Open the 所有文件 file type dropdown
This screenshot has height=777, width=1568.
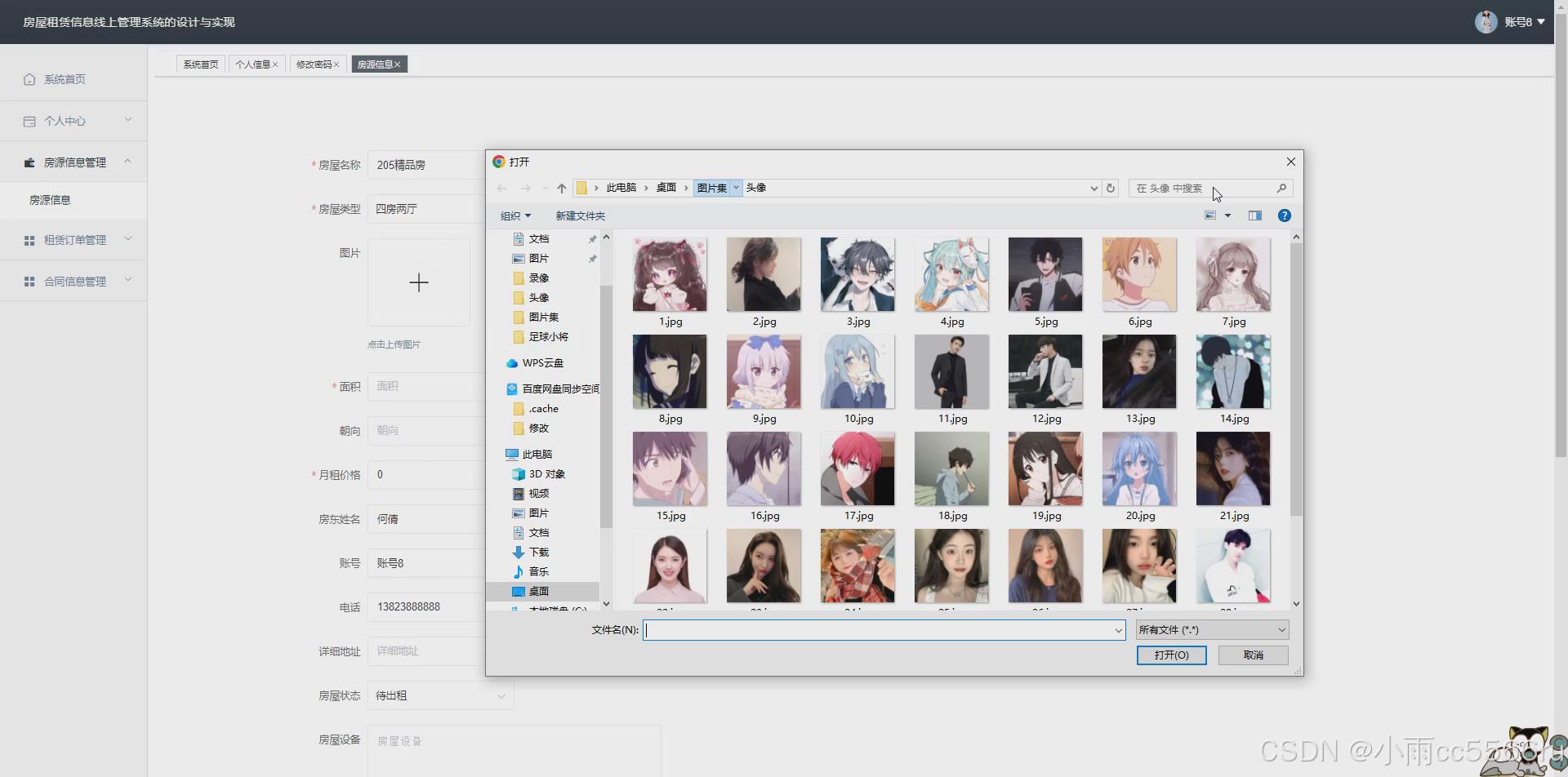(1213, 630)
